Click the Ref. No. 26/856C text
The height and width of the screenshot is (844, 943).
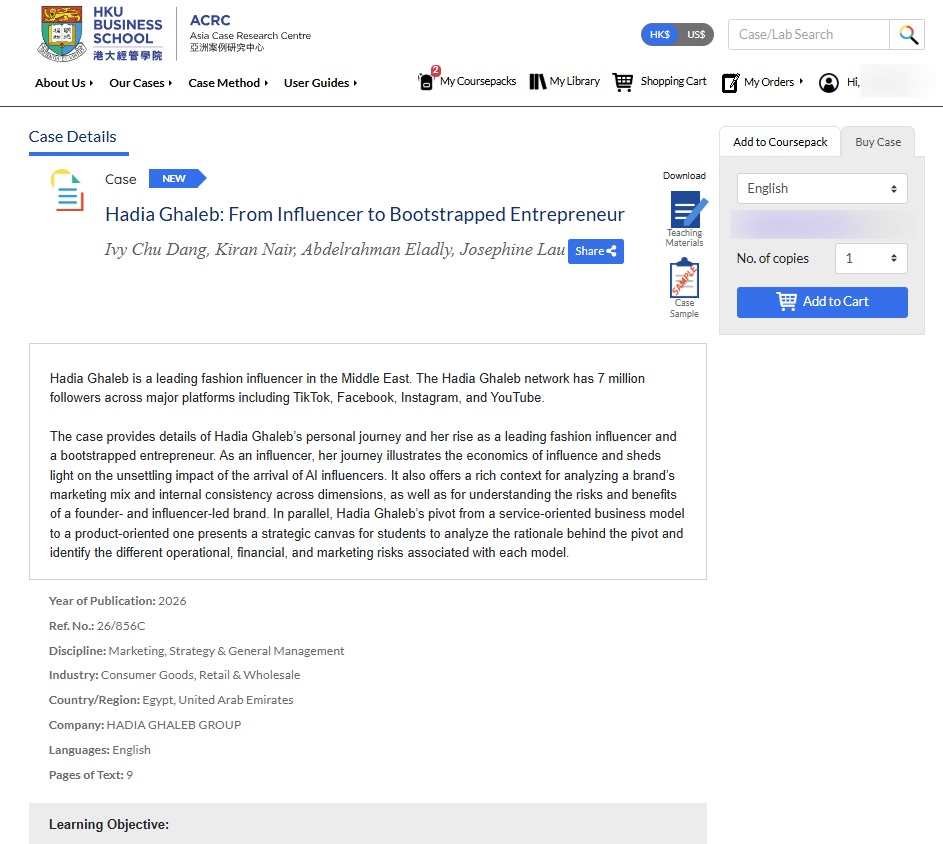pyautogui.click(x=97, y=626)
